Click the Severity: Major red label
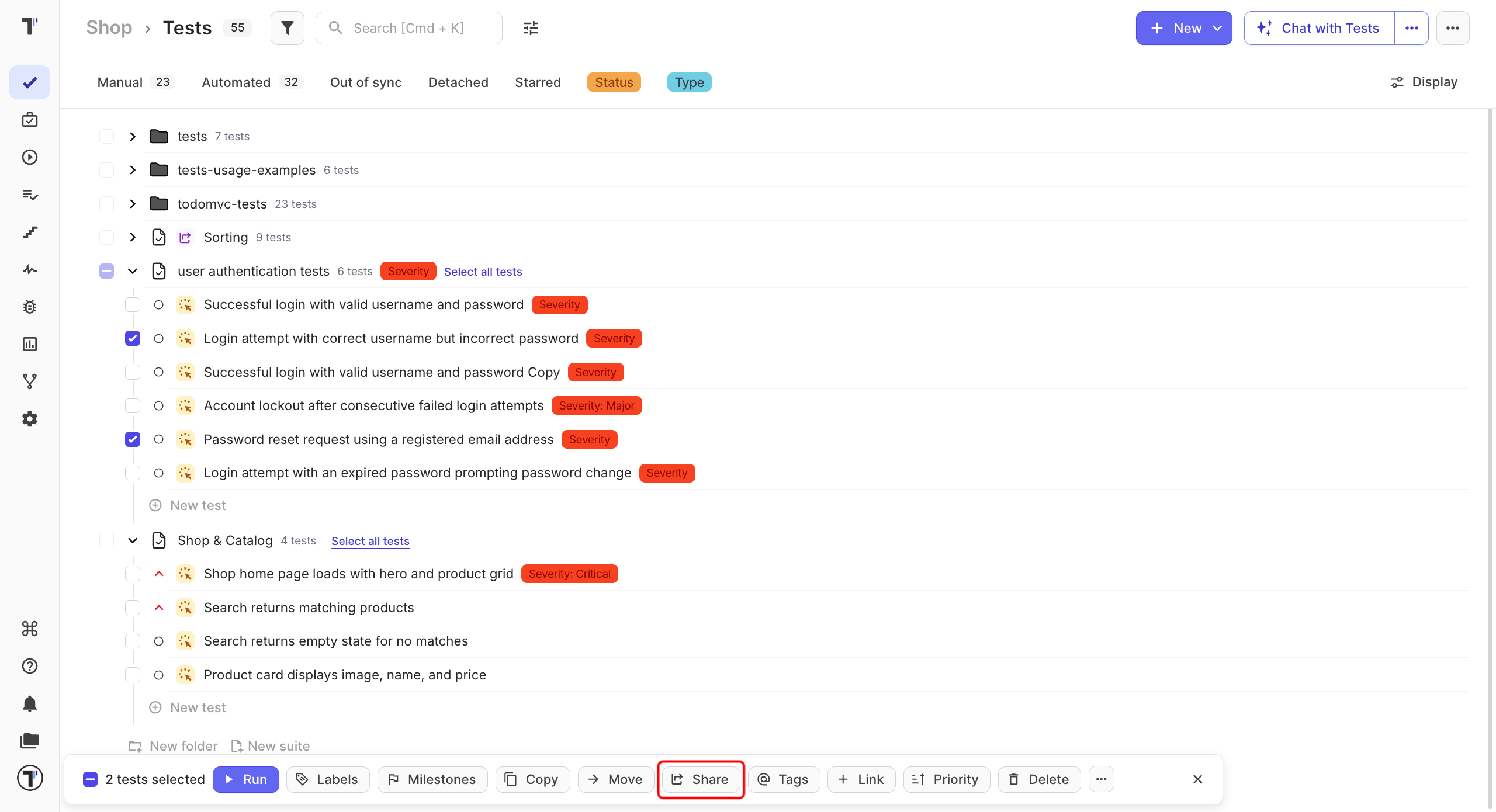Image resolution: width=1496 pixels, height=812 pixels. [x=597, y=405]
